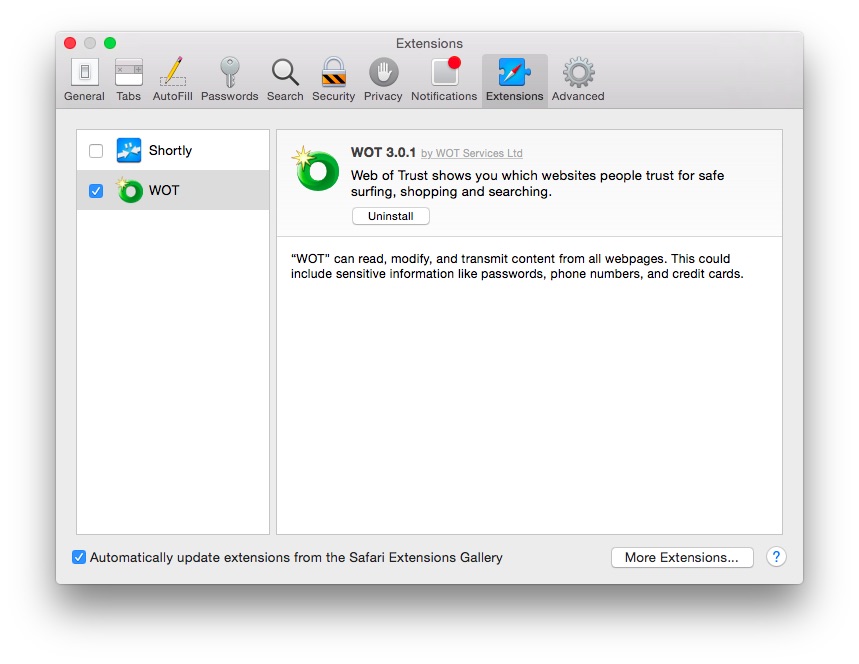Image resolution: width=859 pixels, height=664 pixels.
Task: Open the Search magnifier pane
Action: coord(285,80)
